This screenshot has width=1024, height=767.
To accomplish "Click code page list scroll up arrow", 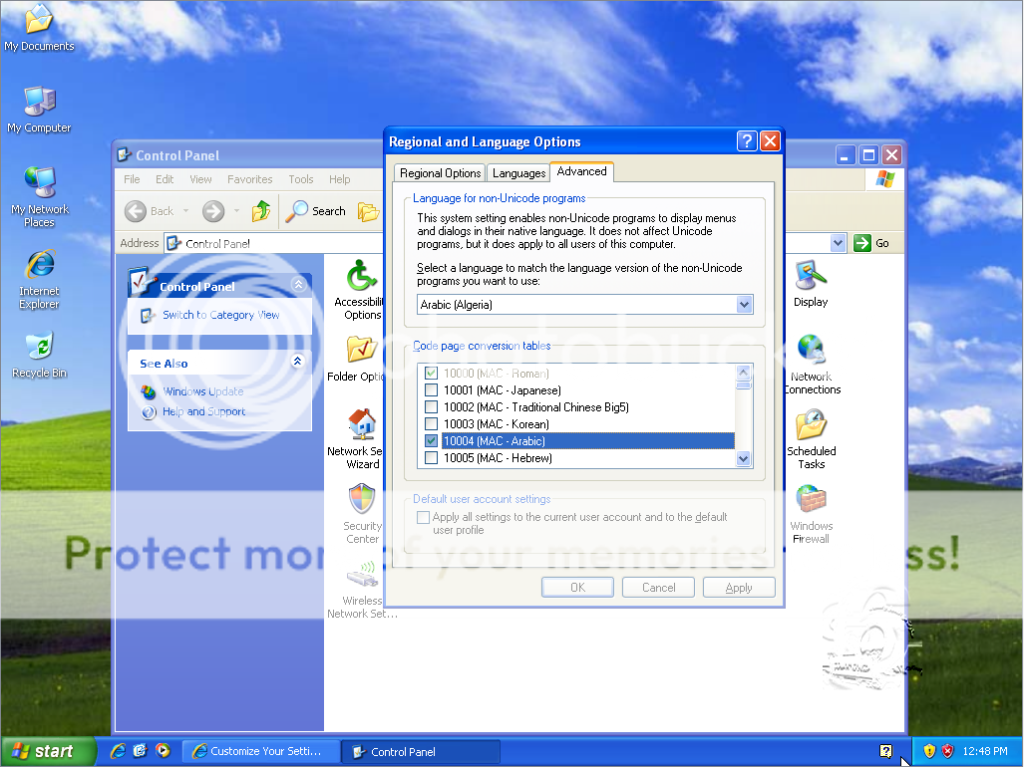I will tap(743, 372).
